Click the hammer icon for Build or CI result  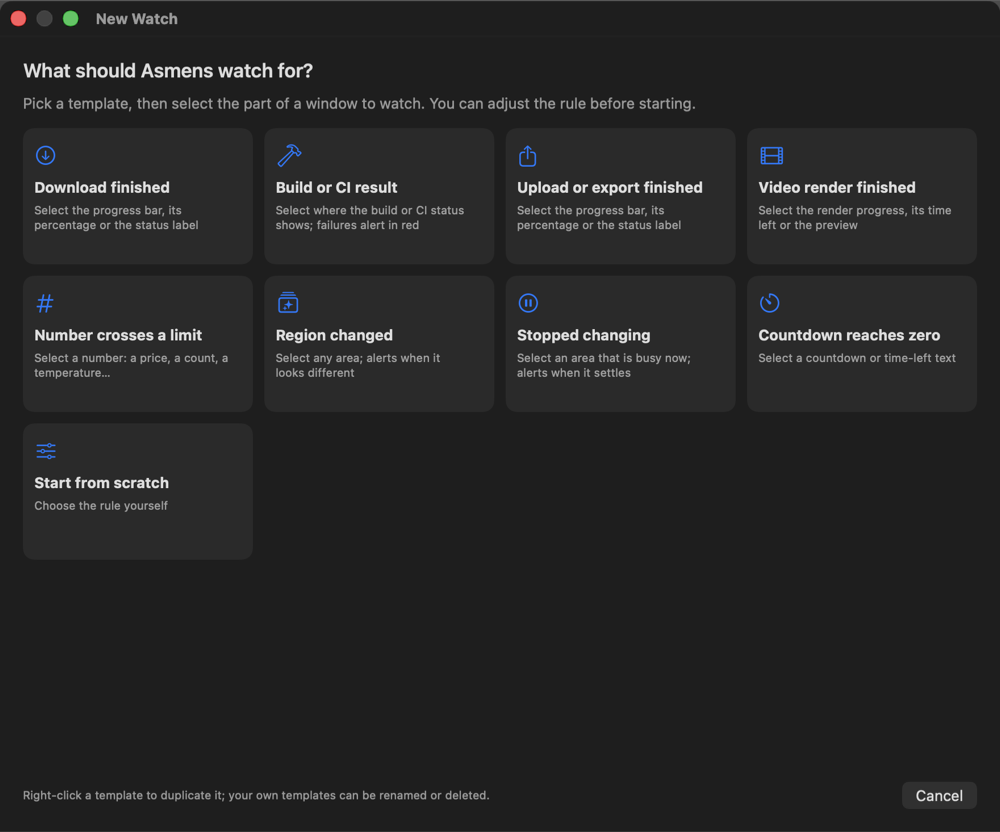pos(289,155)
